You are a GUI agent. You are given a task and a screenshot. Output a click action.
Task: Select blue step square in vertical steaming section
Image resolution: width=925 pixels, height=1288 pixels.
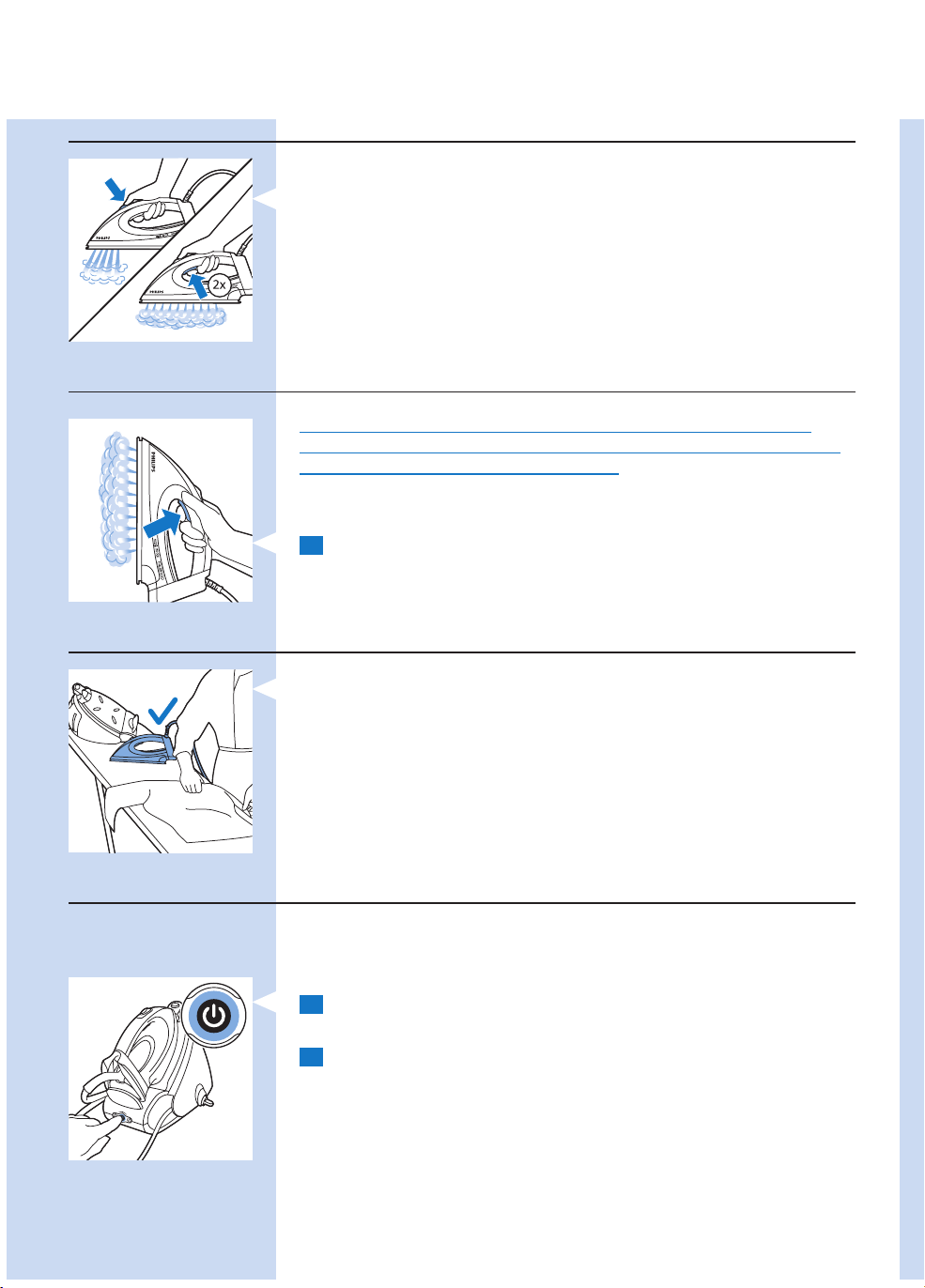point(312,545)
